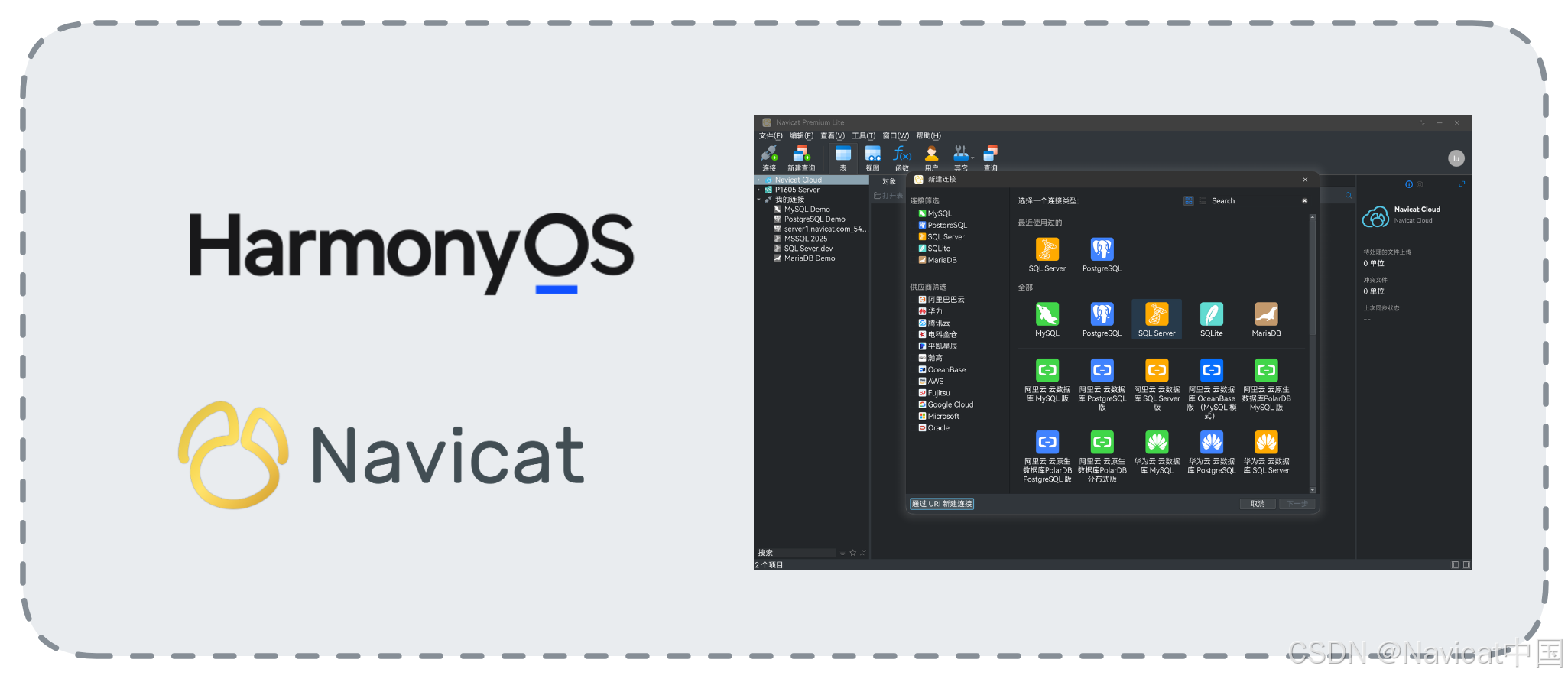Expand the P1605 Server tree node
1568x679 pixels.
click(x=759, y=190)
